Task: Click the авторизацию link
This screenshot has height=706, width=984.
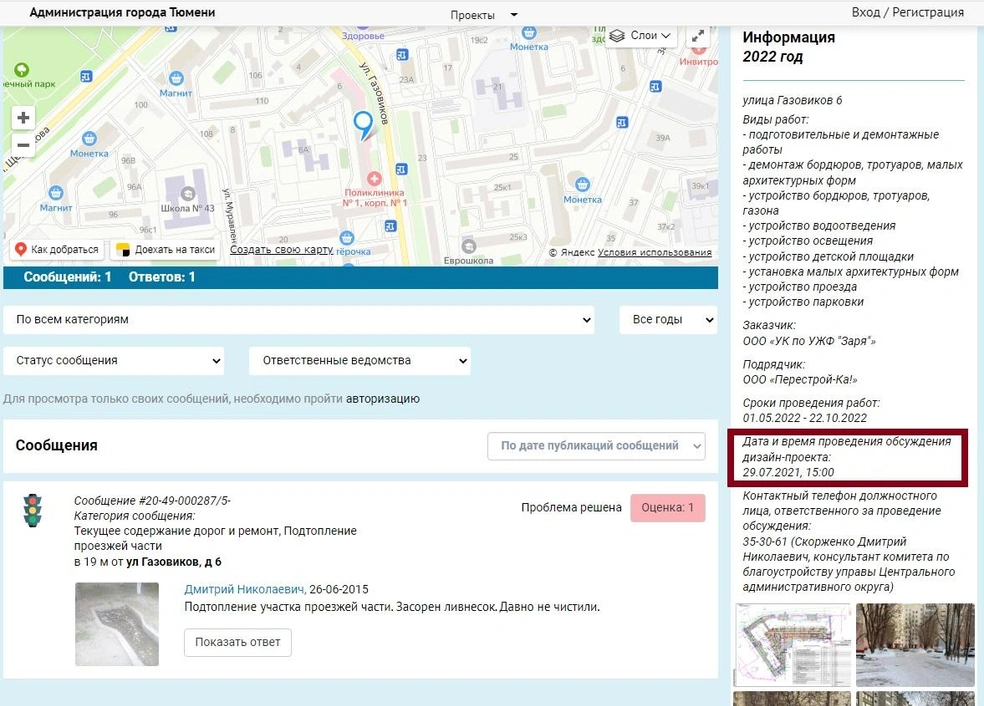Action: pos(383,398)
